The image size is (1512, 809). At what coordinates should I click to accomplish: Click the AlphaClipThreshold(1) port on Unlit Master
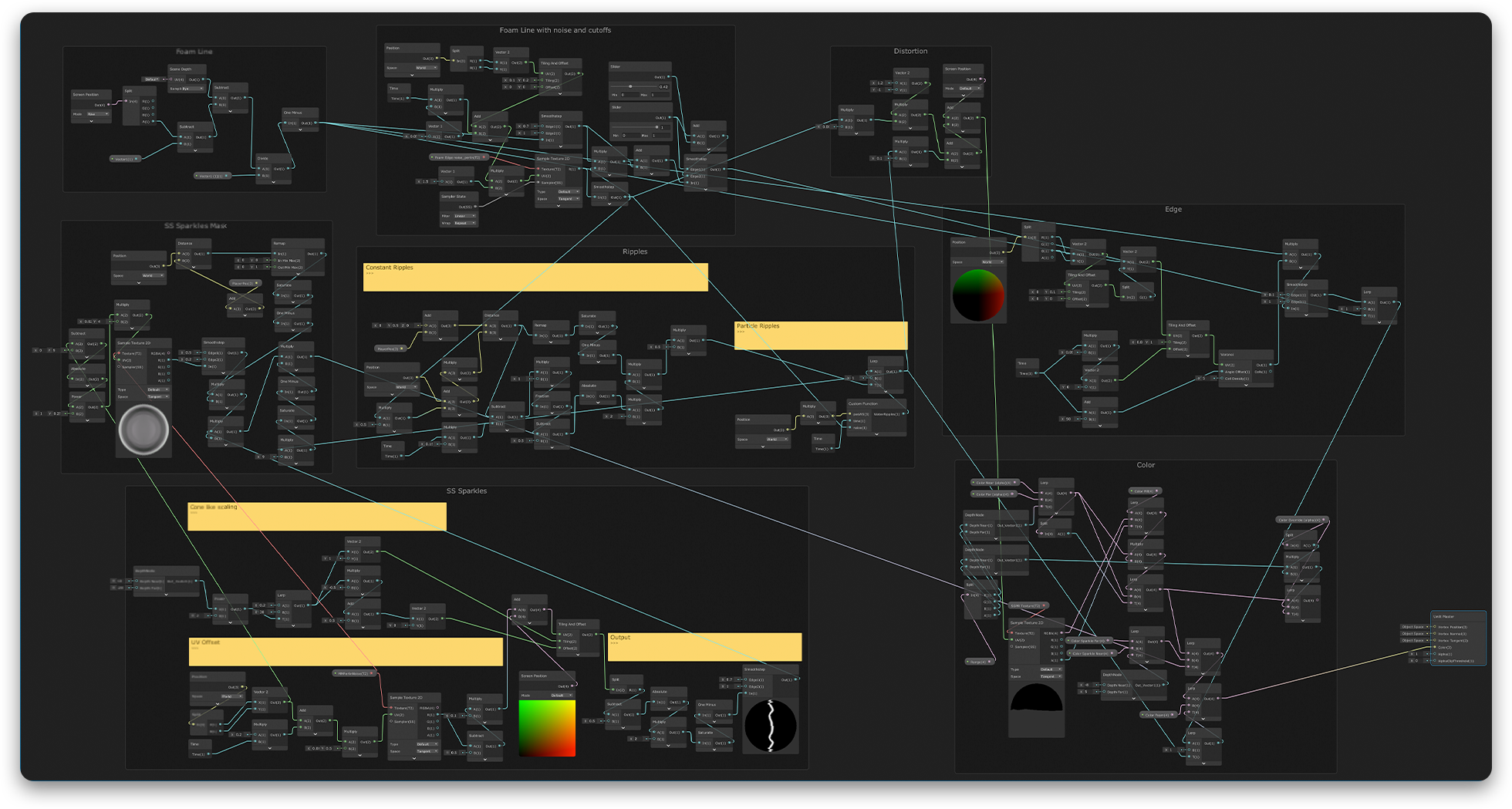(x=1435, y=660)
